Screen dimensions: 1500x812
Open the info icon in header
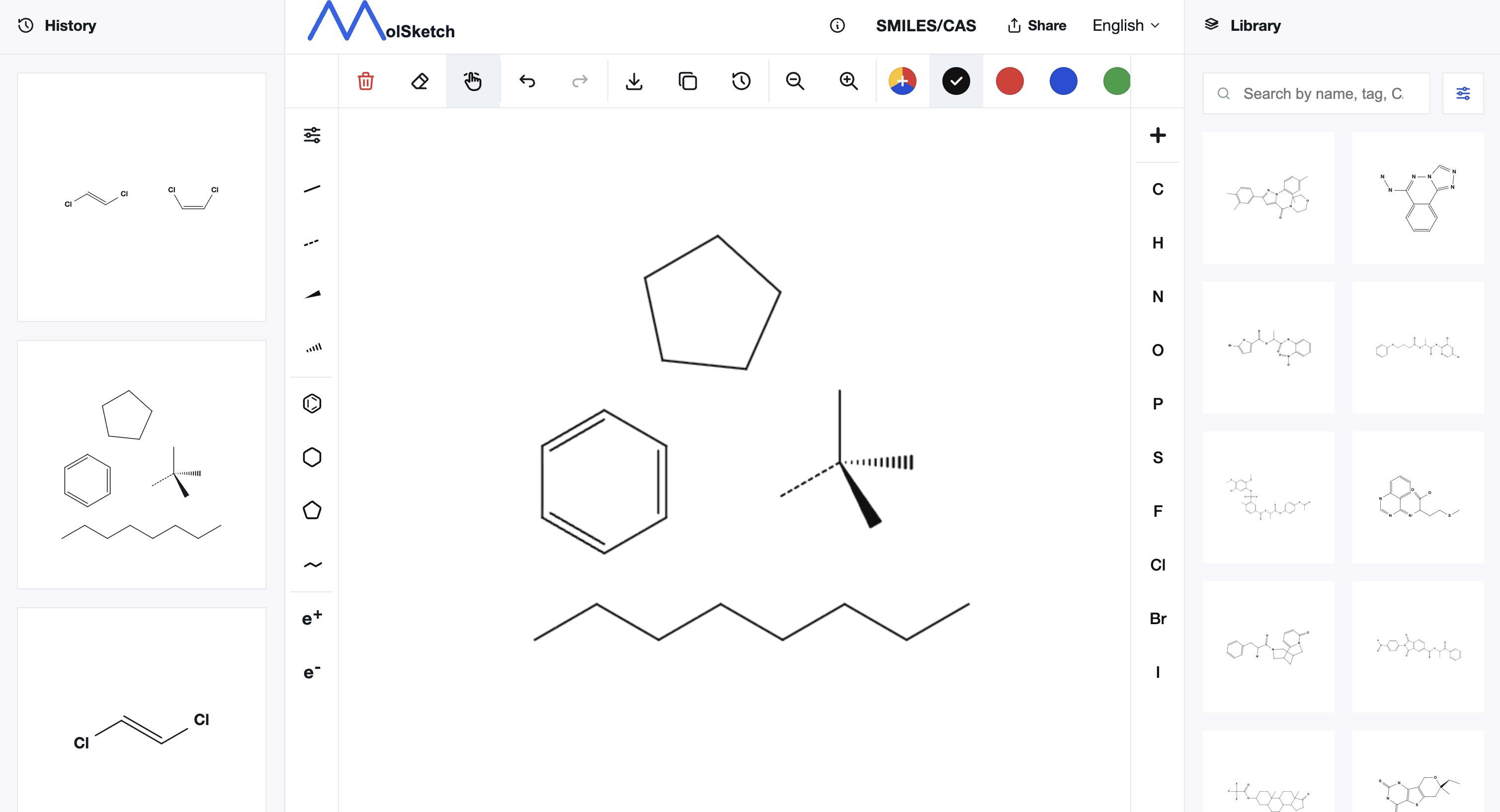coord(837,26)
